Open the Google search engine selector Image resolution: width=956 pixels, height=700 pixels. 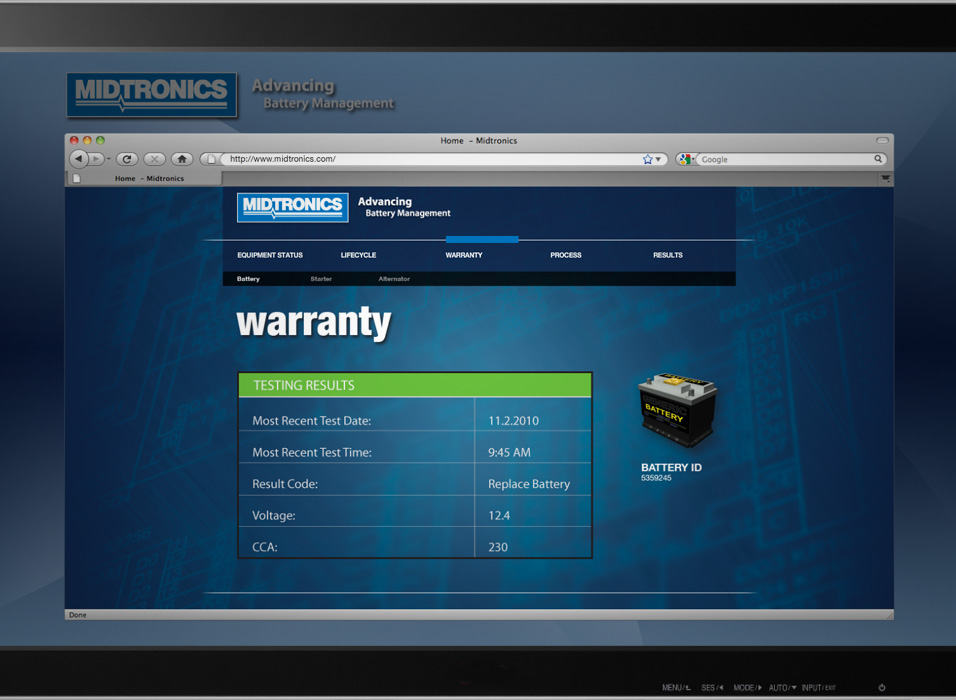(687, 159)
